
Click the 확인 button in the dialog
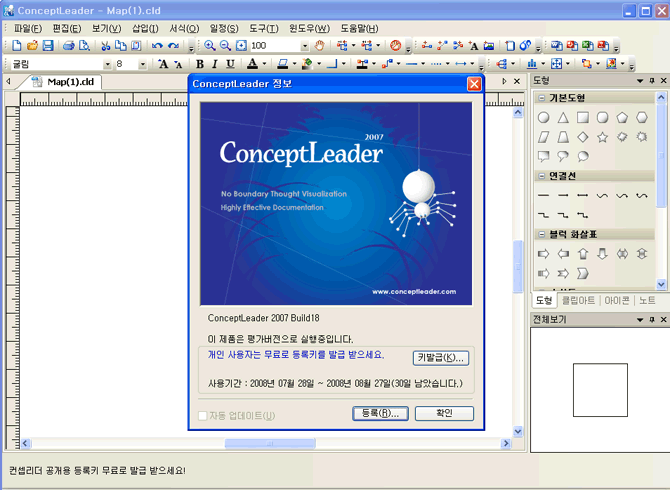click(x=444, y=413)
